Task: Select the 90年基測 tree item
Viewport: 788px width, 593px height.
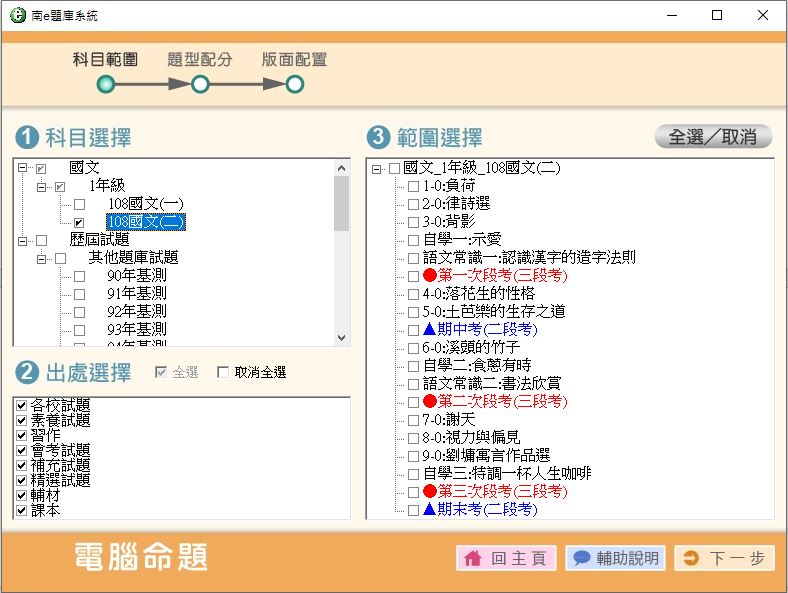Action: 136,276
